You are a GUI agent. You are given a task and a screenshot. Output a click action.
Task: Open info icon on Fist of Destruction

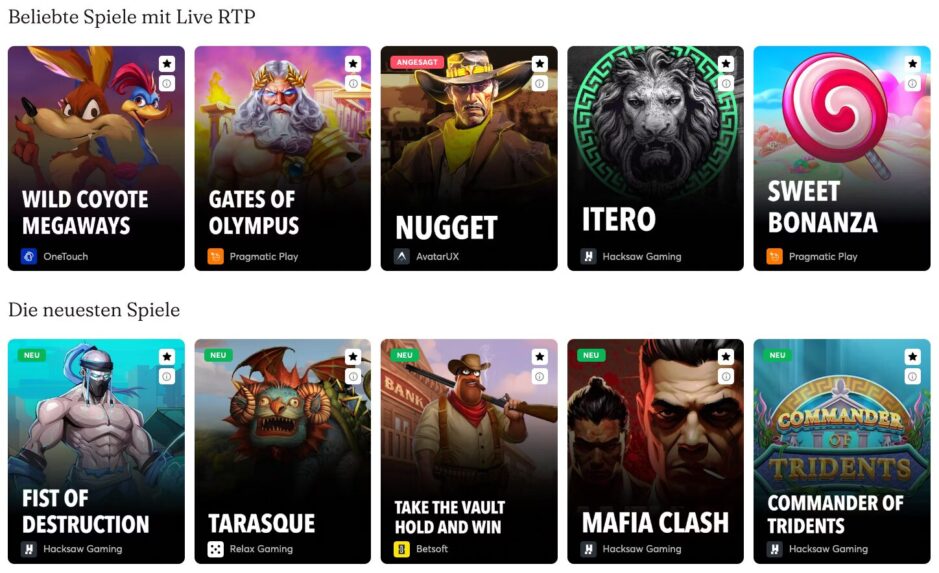point(166,377)
